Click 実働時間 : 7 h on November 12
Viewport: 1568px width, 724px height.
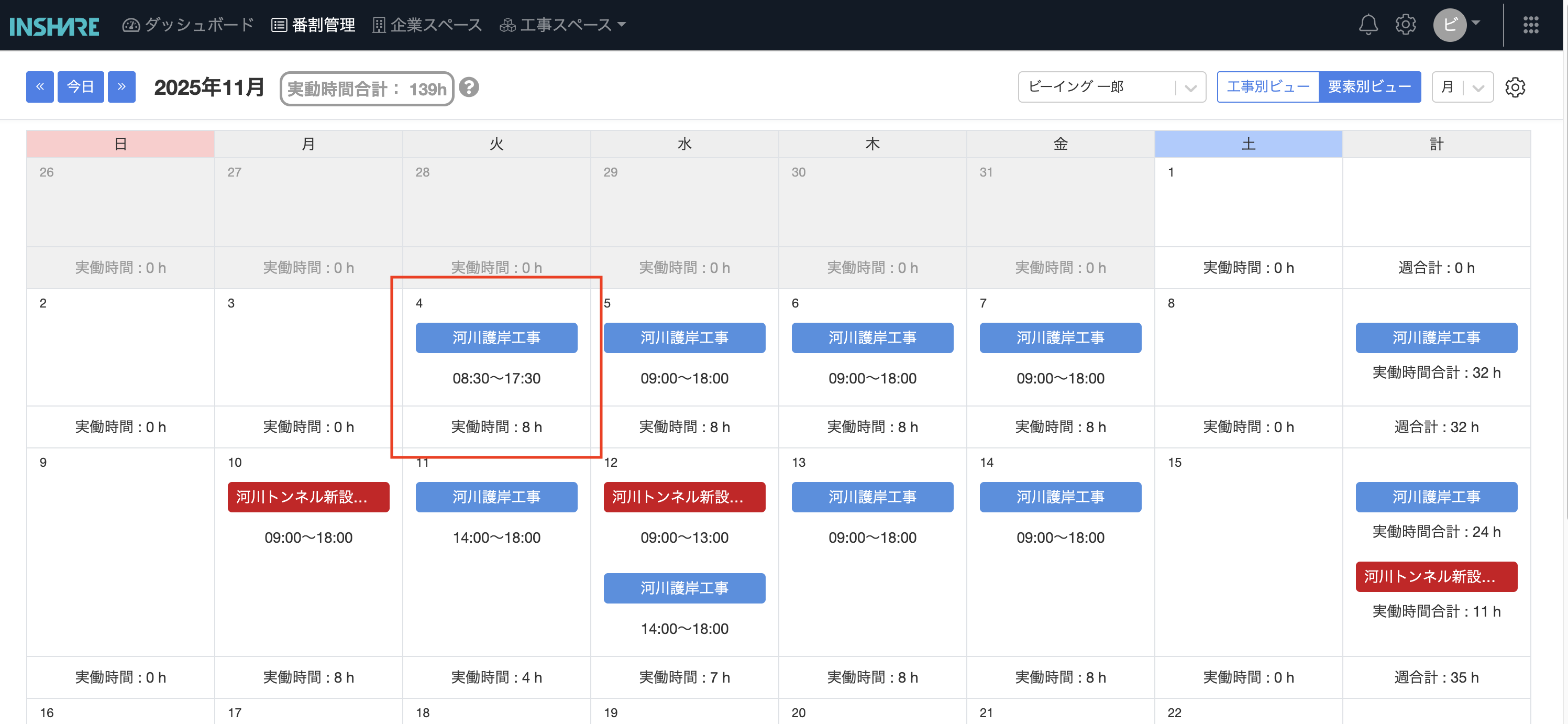coord(685,678)
